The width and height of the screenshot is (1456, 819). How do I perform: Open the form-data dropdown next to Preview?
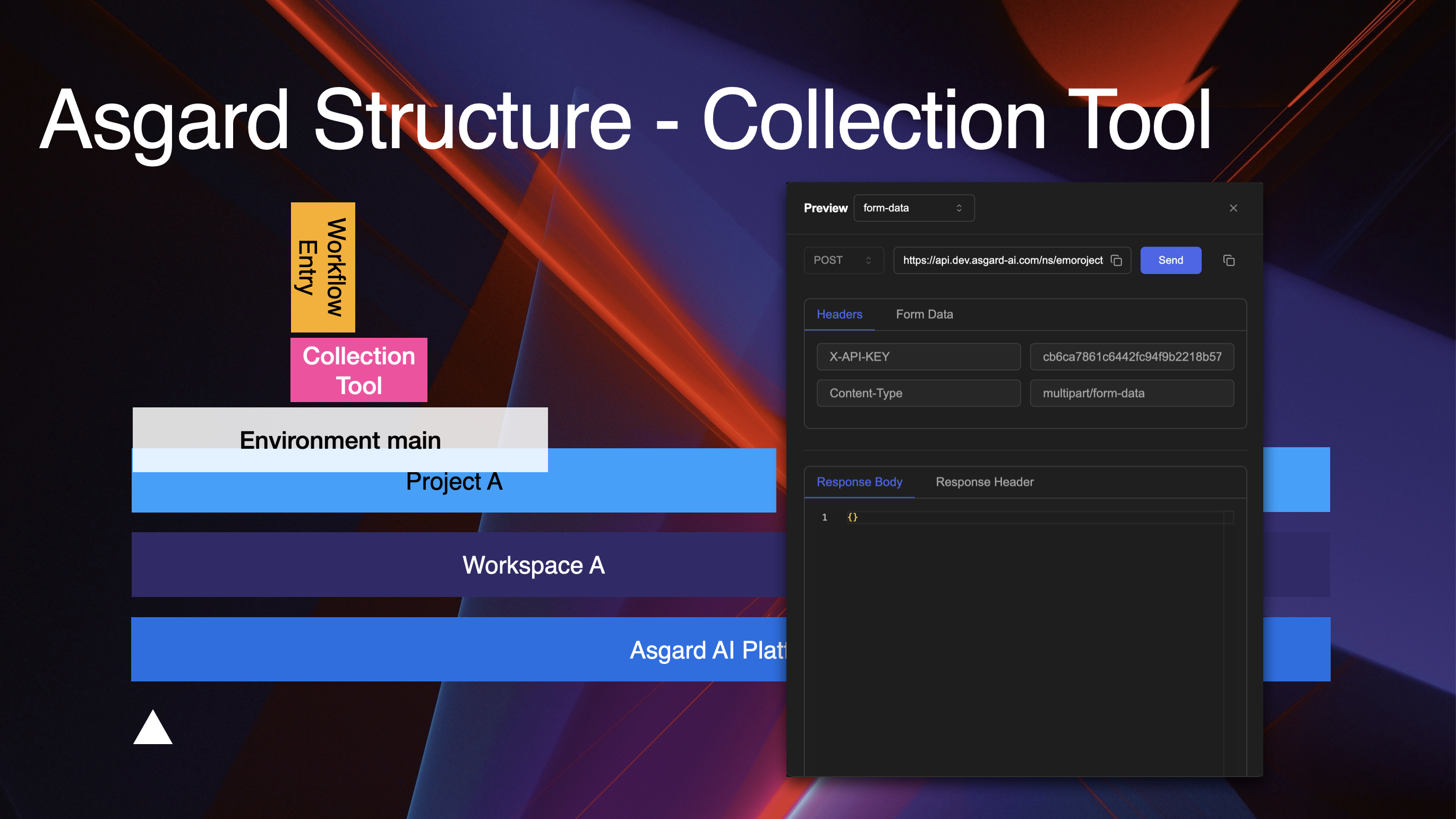913,208
